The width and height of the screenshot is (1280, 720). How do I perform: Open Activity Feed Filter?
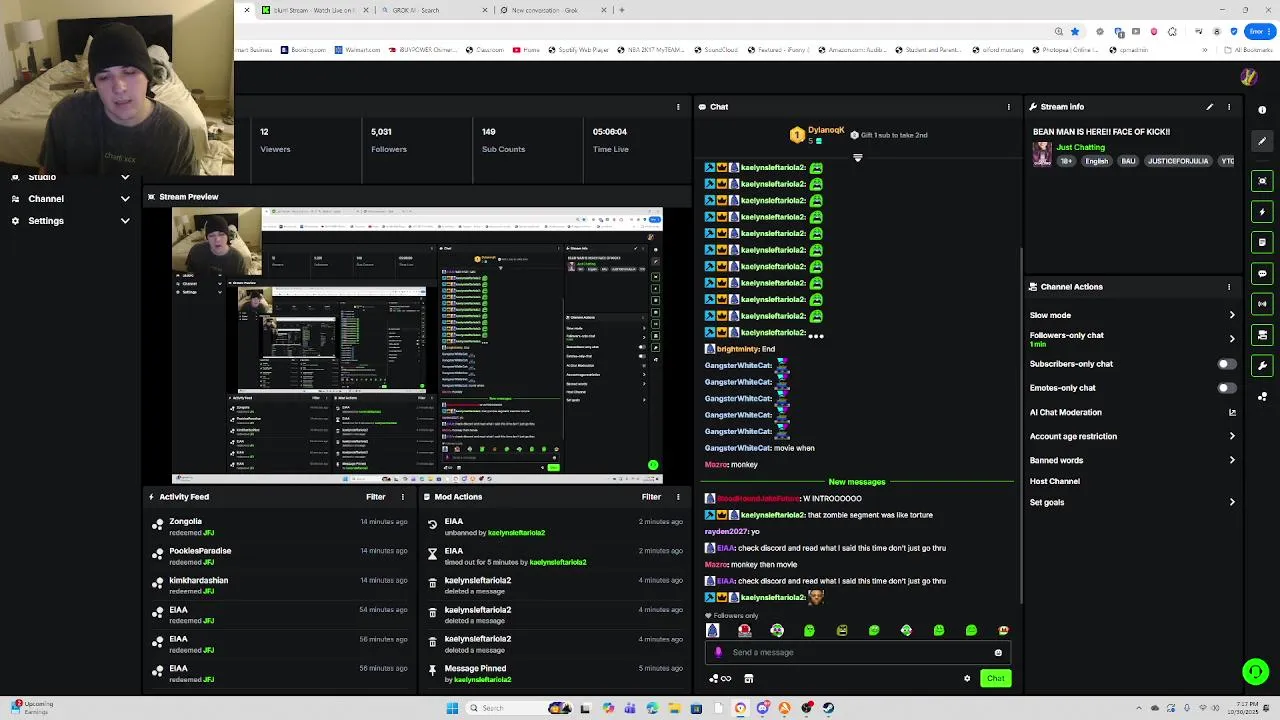(x=376, y=497)
